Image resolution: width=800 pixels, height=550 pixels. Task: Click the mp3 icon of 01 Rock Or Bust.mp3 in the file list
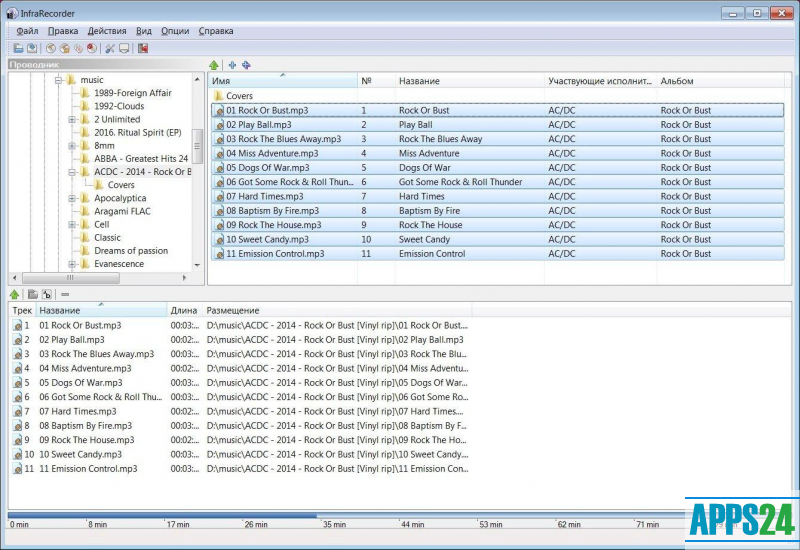coord(219,111)
